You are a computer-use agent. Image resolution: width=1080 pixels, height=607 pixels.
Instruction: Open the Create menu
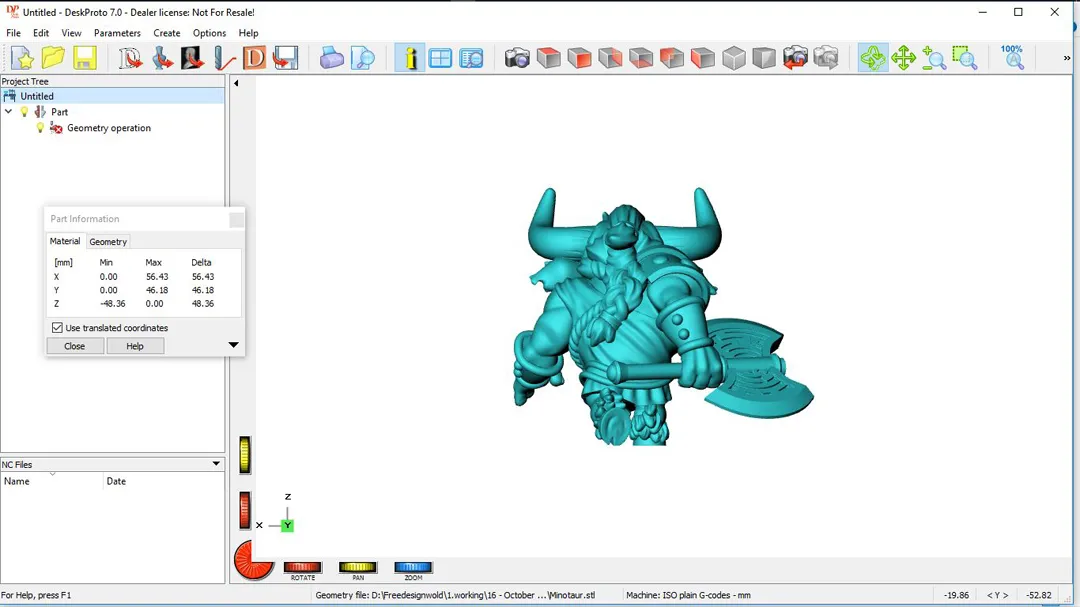pyautogui.click(x=167, y=32)
